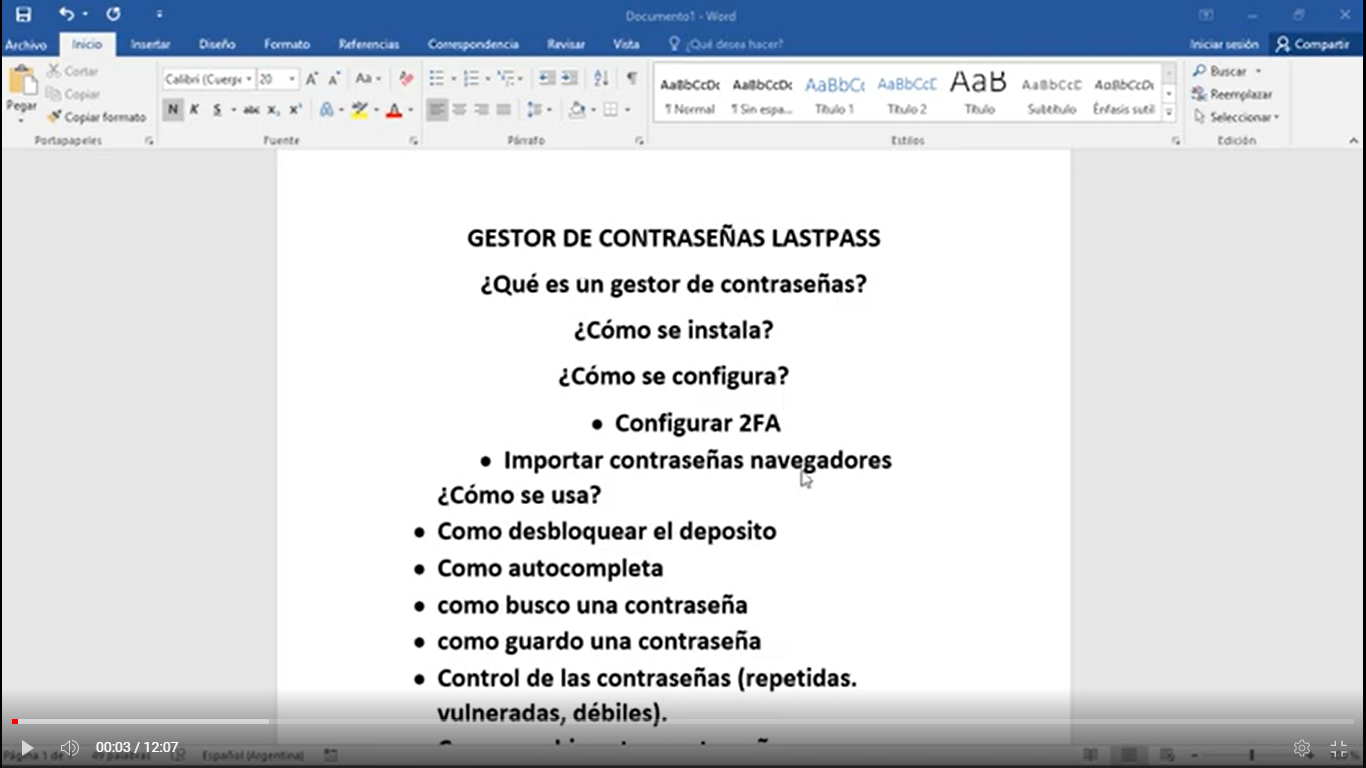Click Buscar button

tap(1227, 71)
